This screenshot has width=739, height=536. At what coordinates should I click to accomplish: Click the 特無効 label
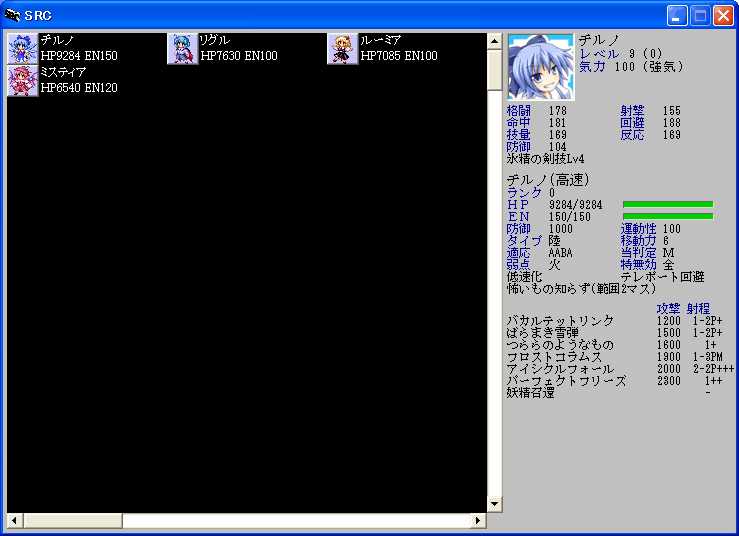pyautogui.click(x=638, y=265)
